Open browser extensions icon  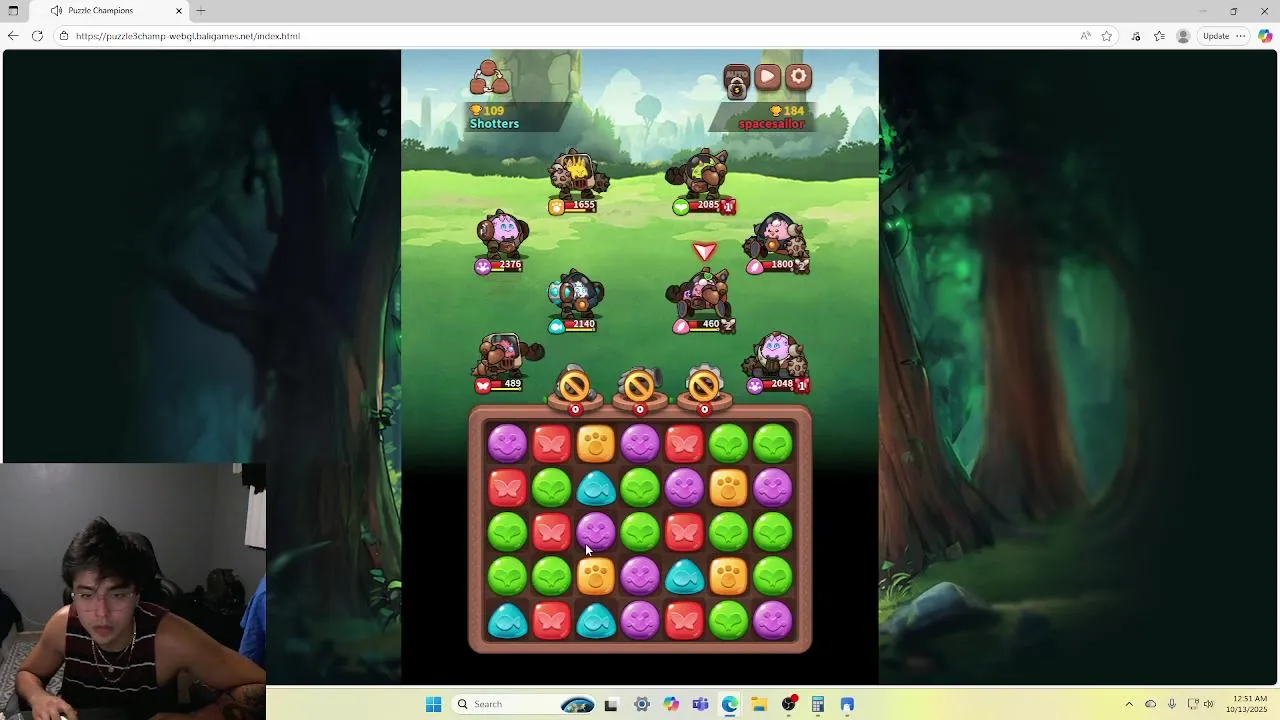pos(1135,36)
